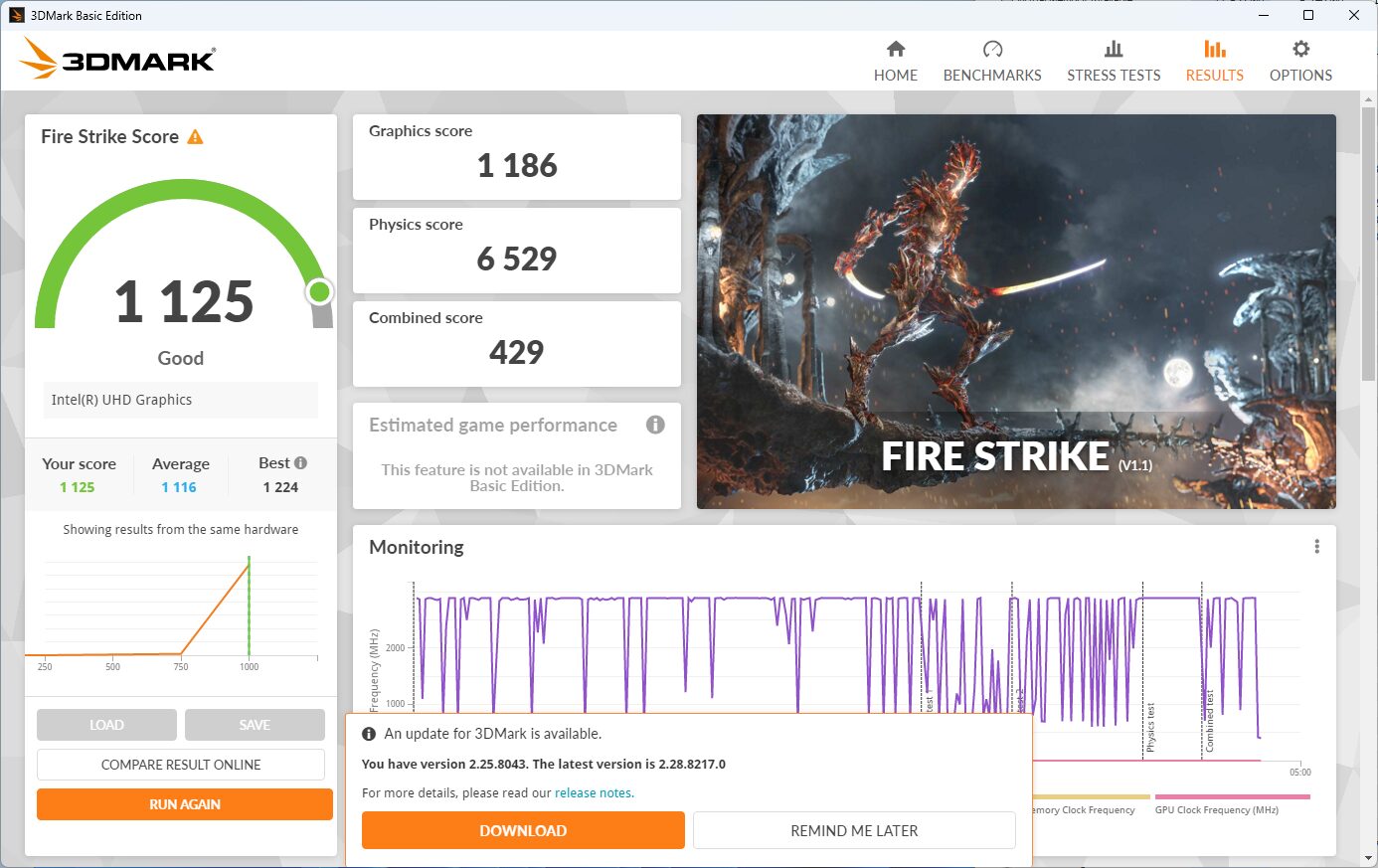
Task: Click the orange DOWNLOAD button
Action: 523,830
